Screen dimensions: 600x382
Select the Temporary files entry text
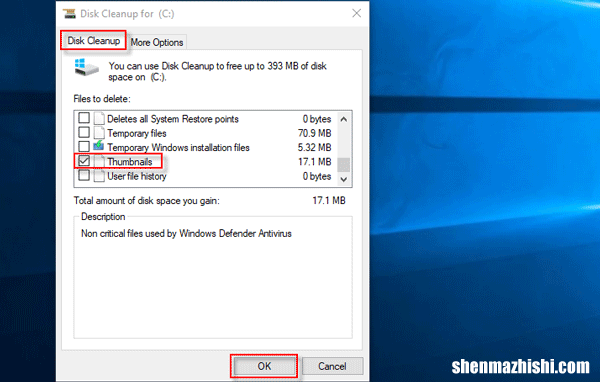pos(137,133)
